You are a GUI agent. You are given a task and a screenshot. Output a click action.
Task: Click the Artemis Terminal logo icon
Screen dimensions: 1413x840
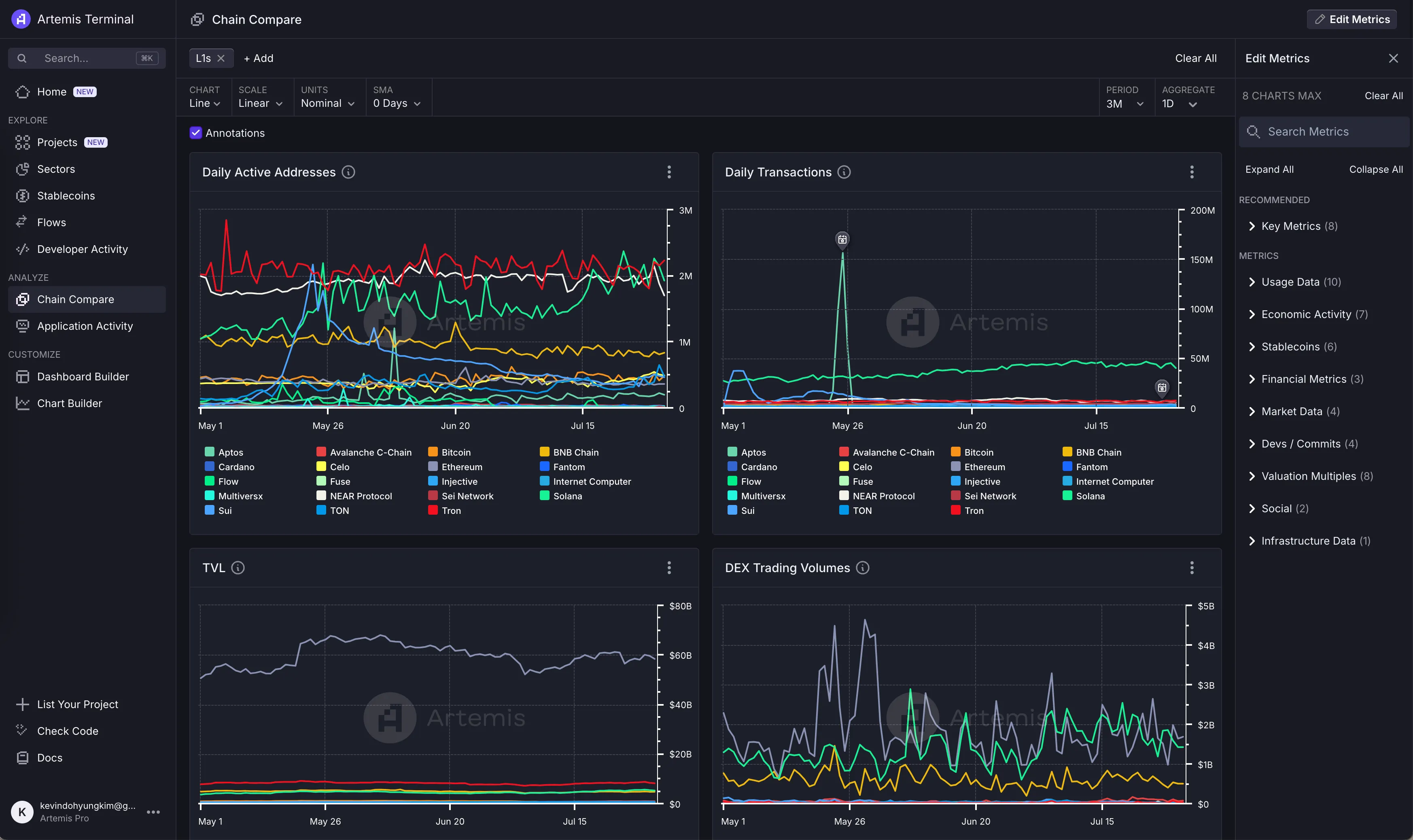[21, 19]
